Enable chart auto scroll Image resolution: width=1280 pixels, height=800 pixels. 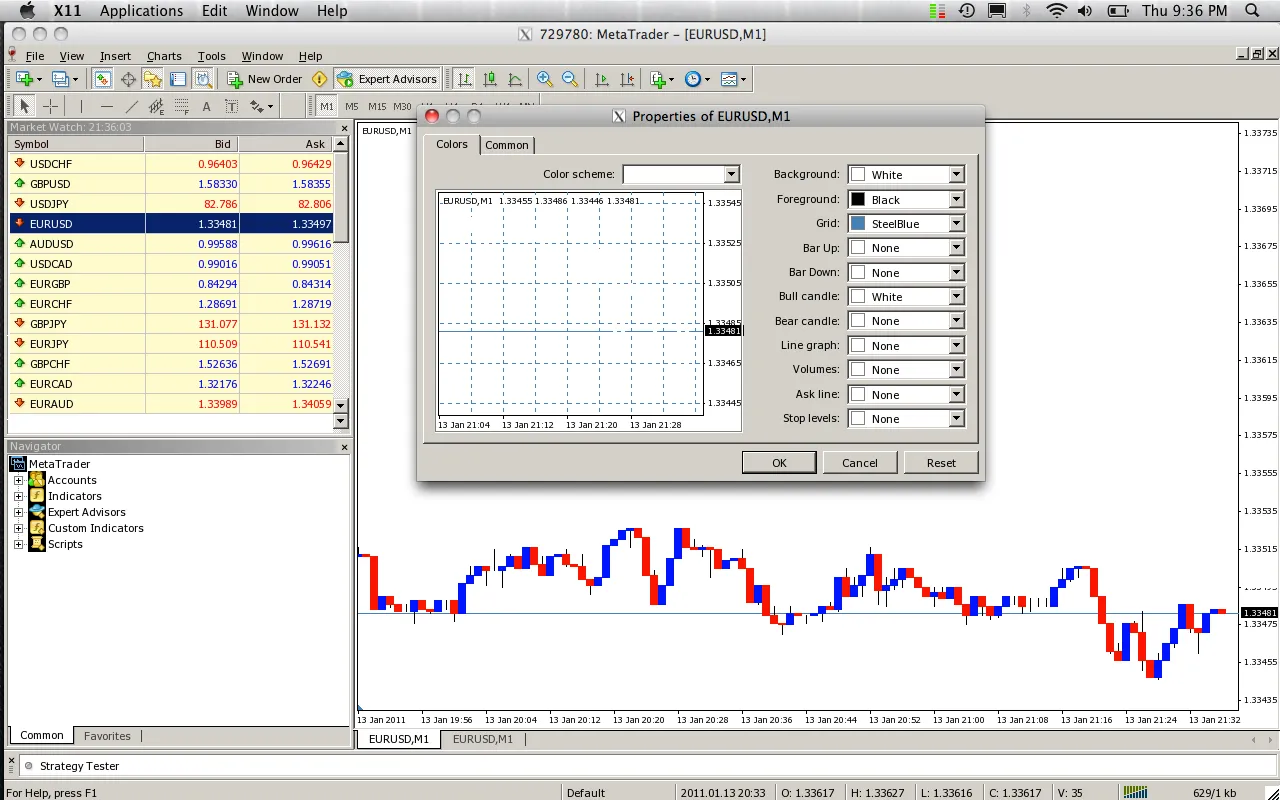coord(602,79)
